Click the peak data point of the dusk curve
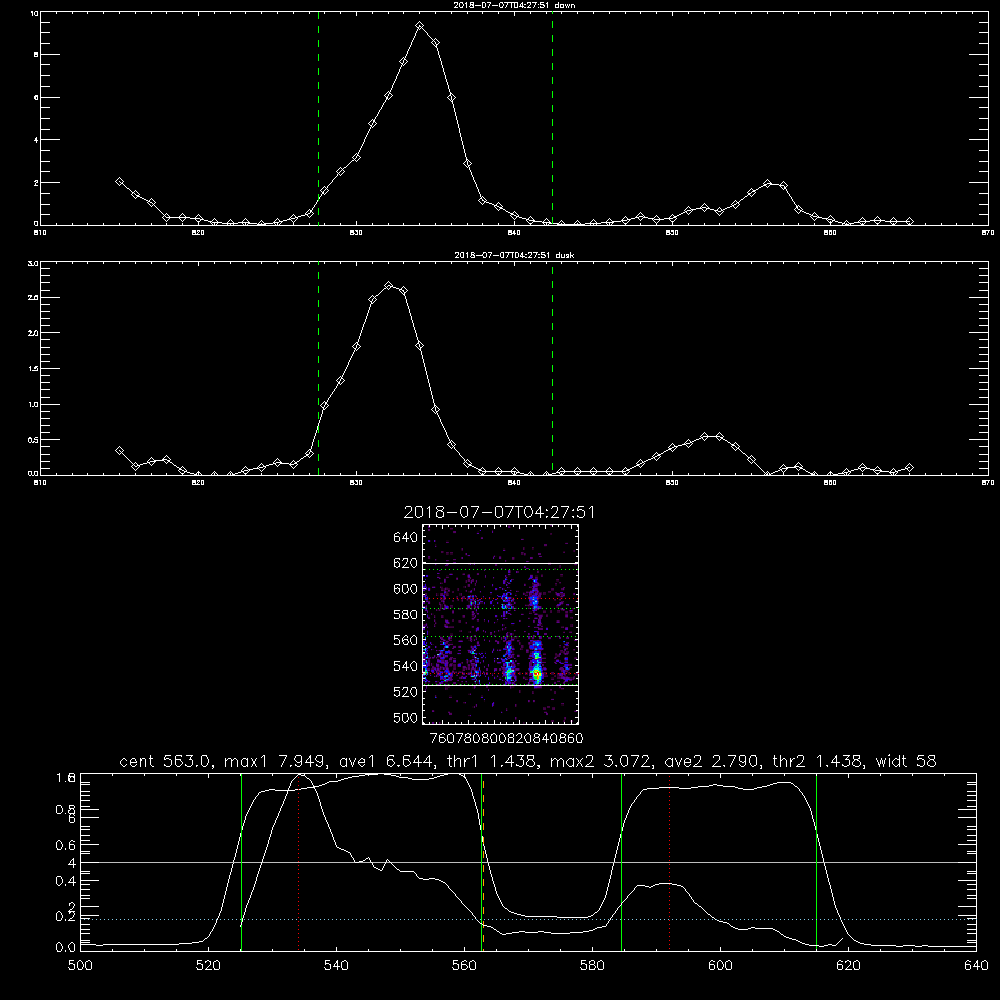 (388, 286)
